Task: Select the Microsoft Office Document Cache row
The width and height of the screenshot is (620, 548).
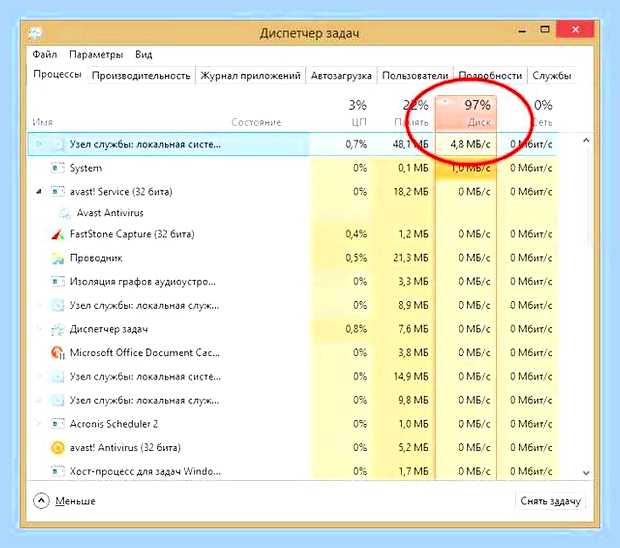Action: click(293, 353)
